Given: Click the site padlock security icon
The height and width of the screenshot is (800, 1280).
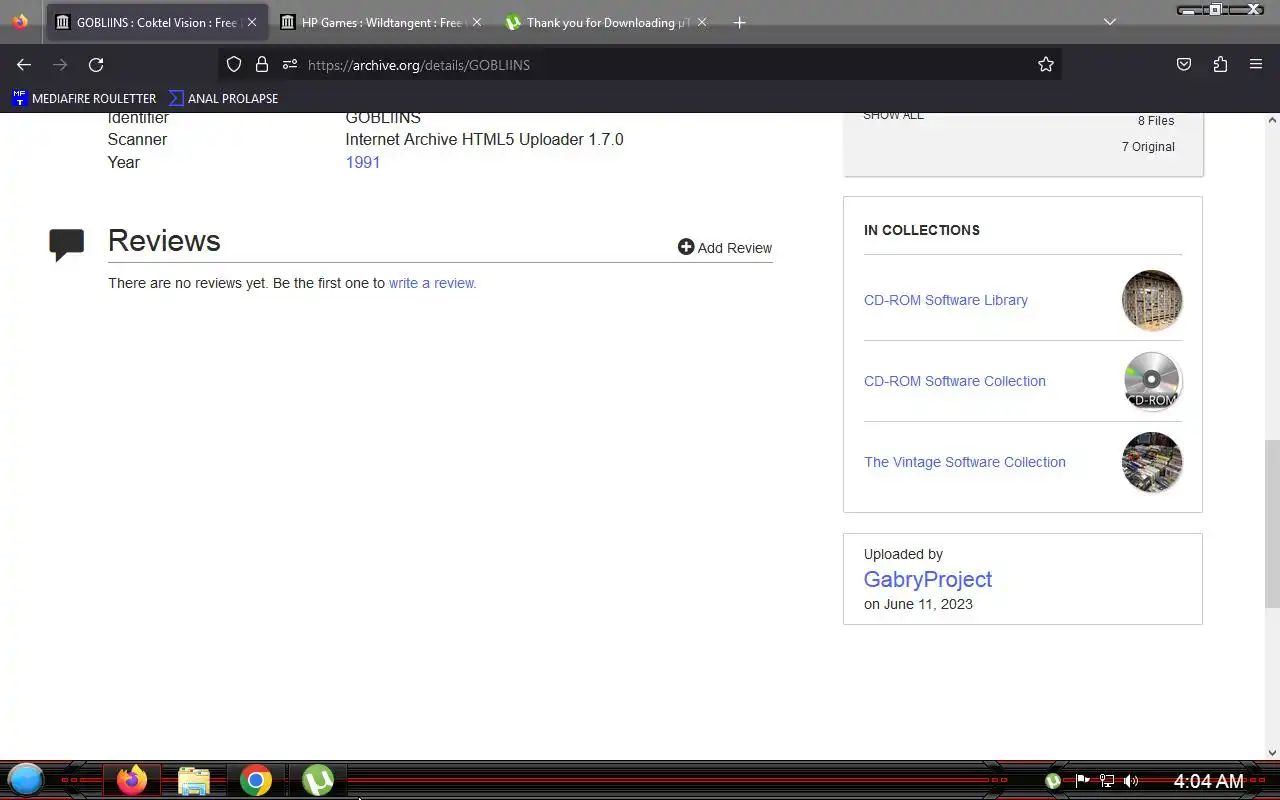Looking at the screenshot, I should (262, 64).
